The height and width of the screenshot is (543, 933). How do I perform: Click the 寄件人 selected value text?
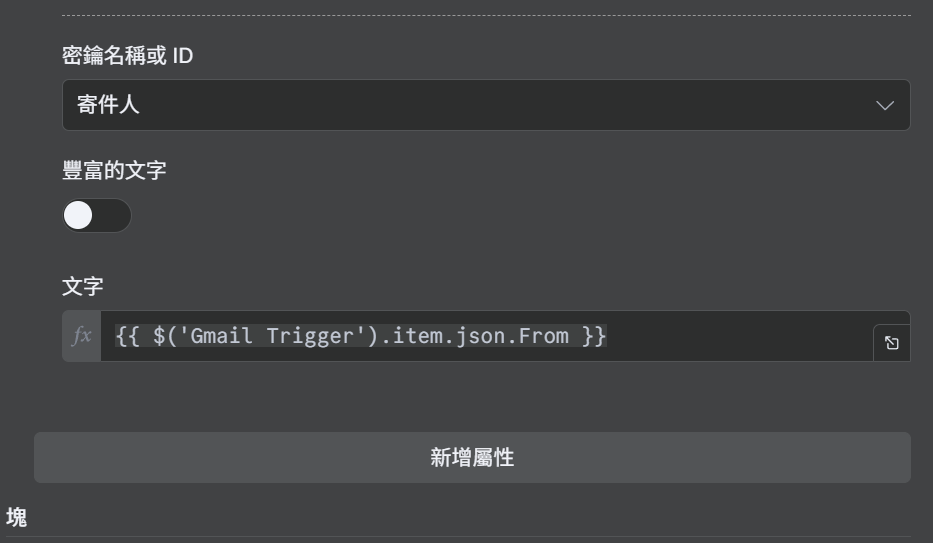108,105
